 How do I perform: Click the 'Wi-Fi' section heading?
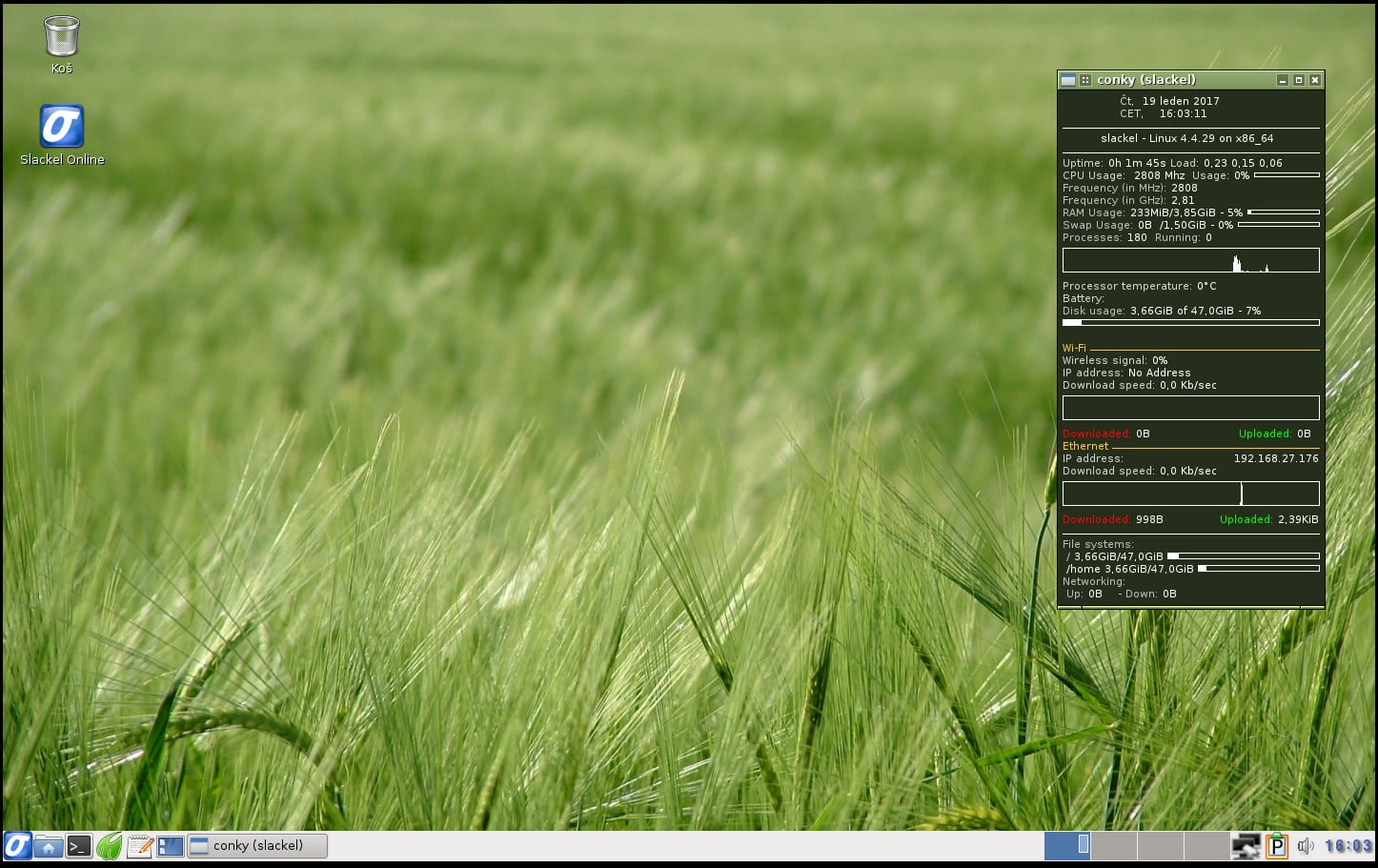pos(1074,348)
